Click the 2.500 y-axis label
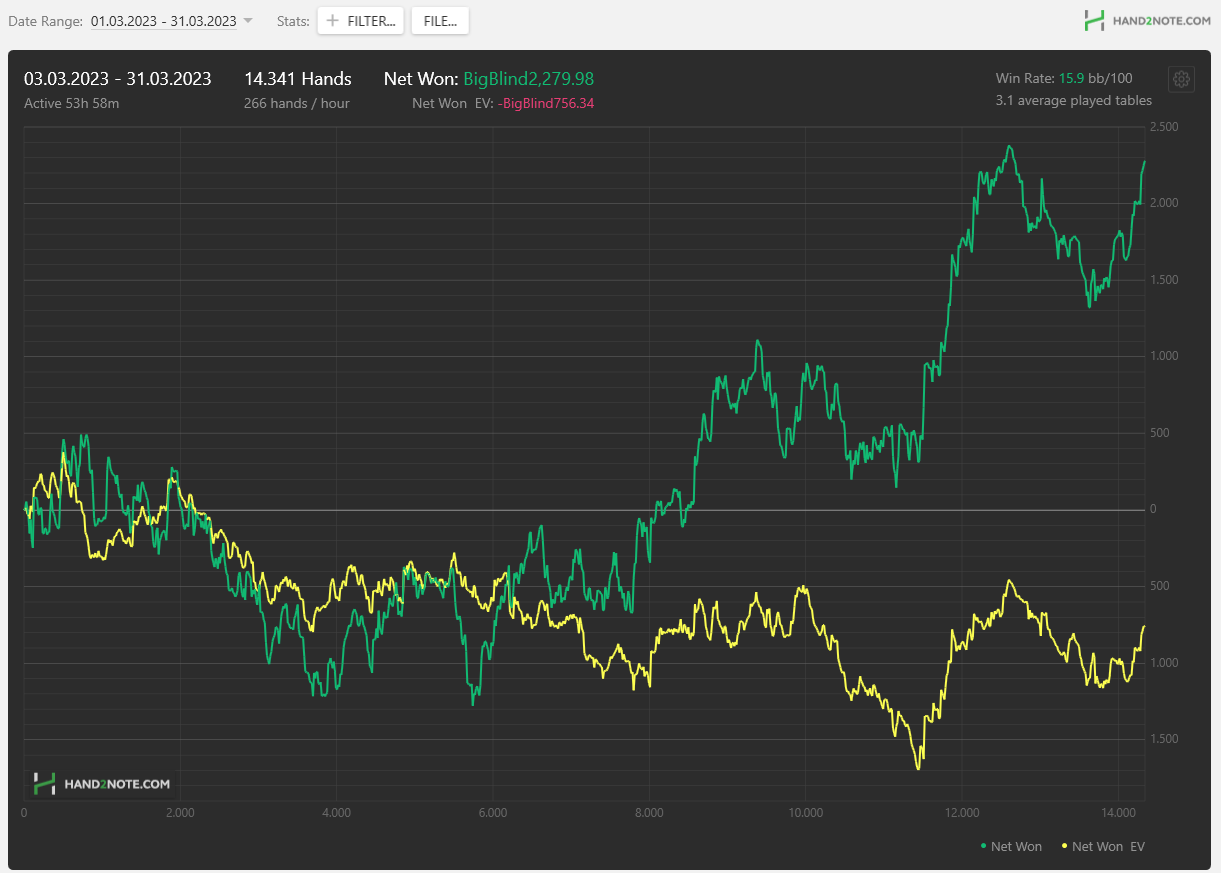This screenshot has height=873, width=1221. tap(1165, 127)
